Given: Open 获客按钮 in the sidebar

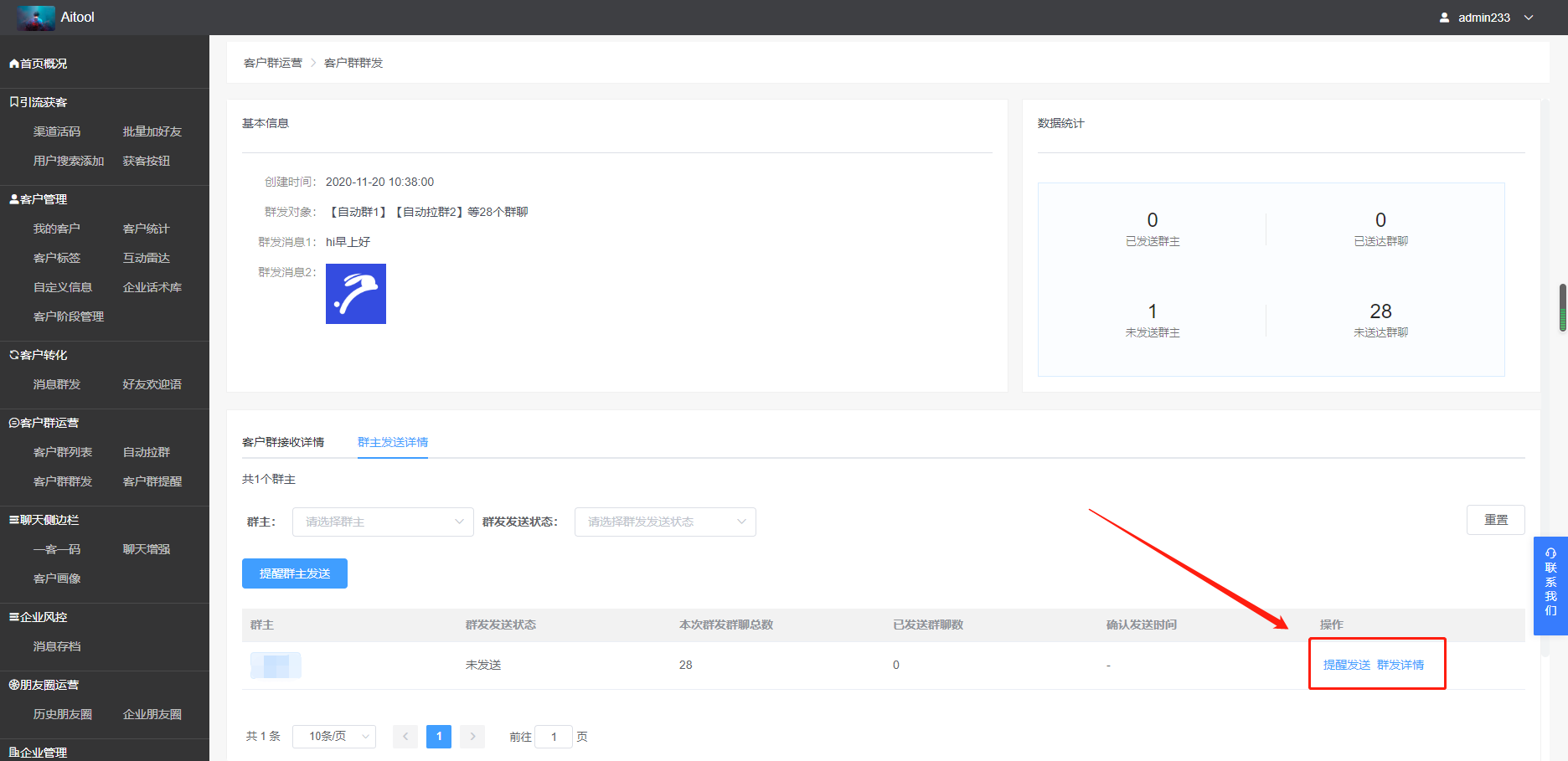Looking at the screenshot, I should 147,161.
